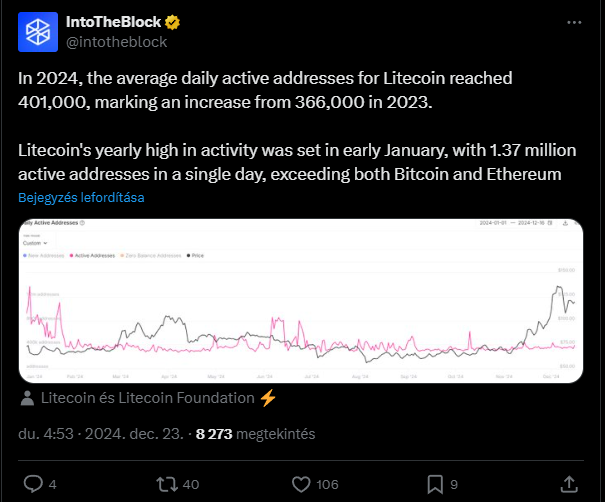Click the reply speech bubble icon

click(34, 484)
